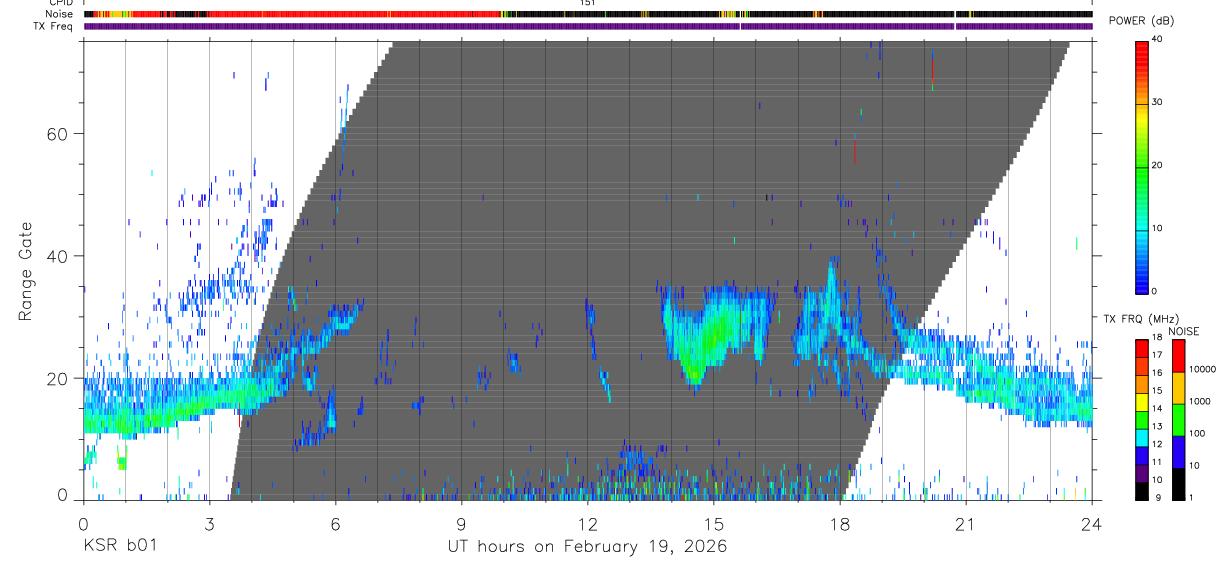Select the green segment of NOISE scale
The width and height of the screenshot is (1228, 567).
point(1178,420)
